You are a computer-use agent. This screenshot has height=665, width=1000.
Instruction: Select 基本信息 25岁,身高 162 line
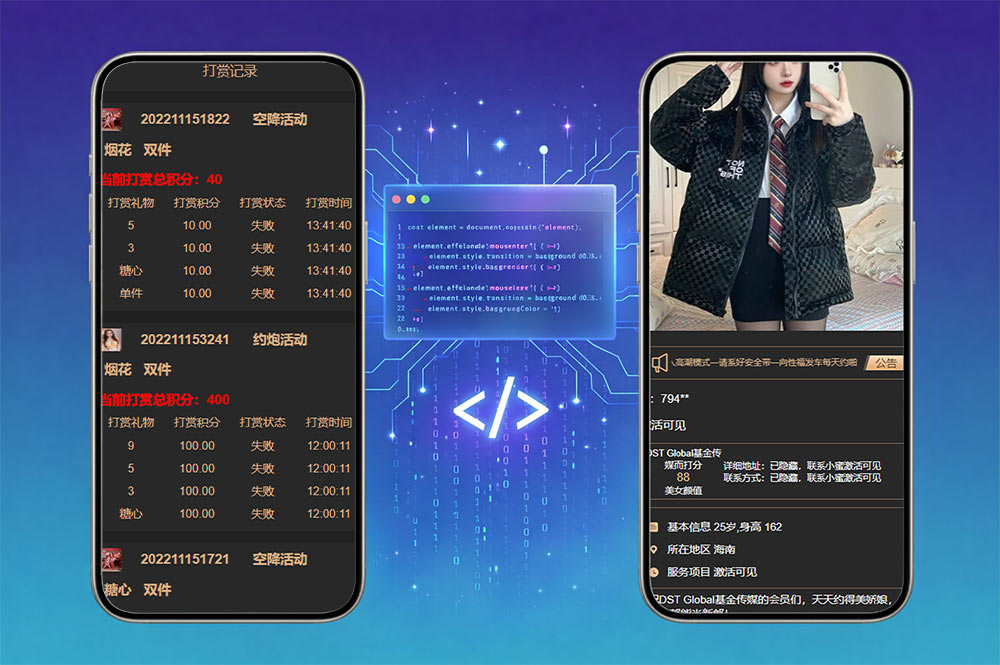(724, 527)
